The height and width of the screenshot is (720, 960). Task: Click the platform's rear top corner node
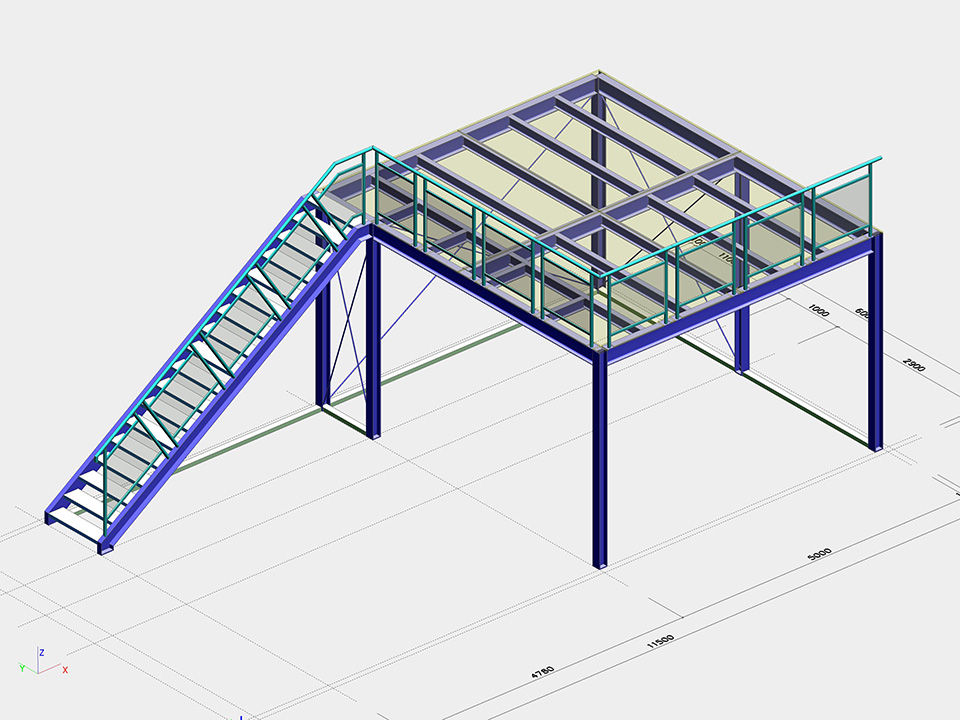point(597,72)
